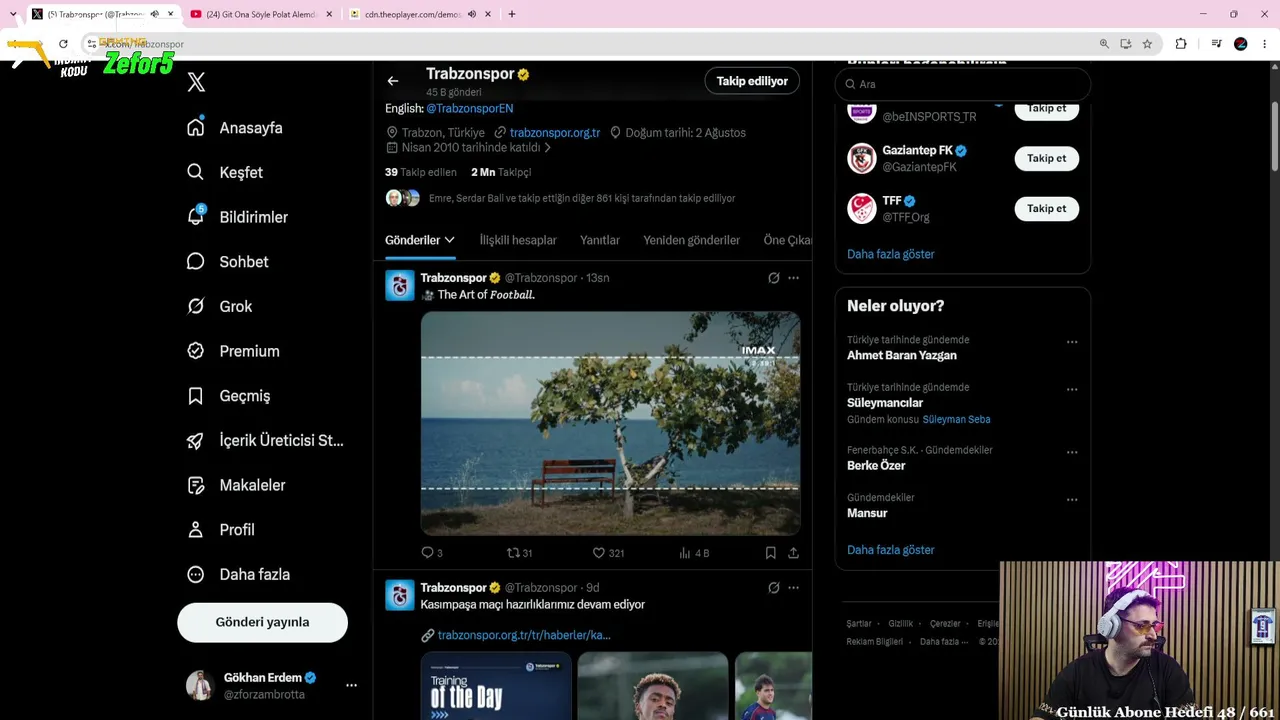This screenshot has width=1280, height=720.
Task: Open The Art of Football video thumbnail
Action: (x=610, y=423)
